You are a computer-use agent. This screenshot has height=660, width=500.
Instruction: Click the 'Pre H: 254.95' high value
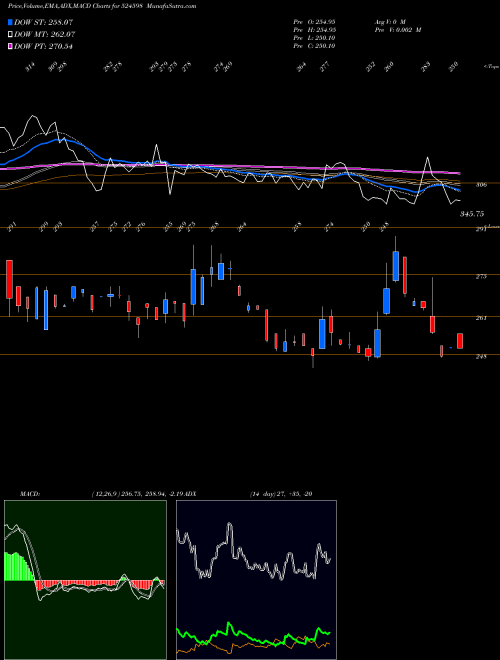(x=314, y=30)
